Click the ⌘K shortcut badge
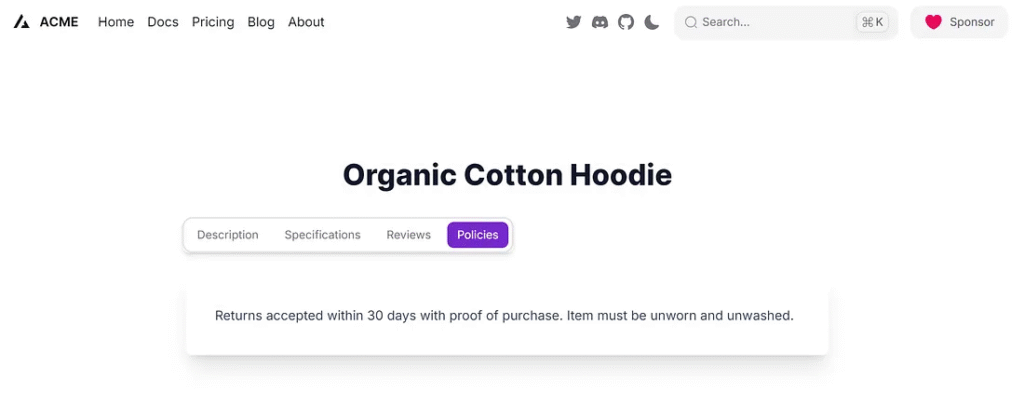The height and width of the screenshot is (406, 1024). pos(872,22)
